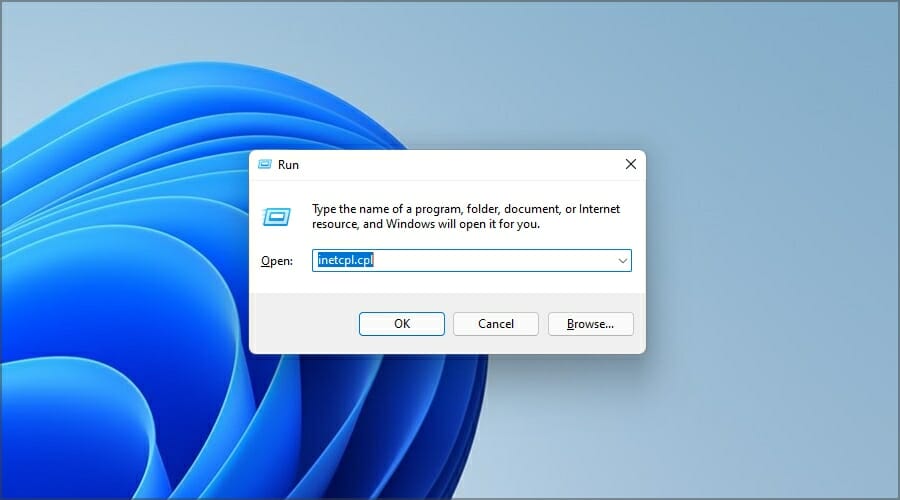Cancel the Run dialog
This screenshot has width=900, height=500.
[x=496, y=324]
